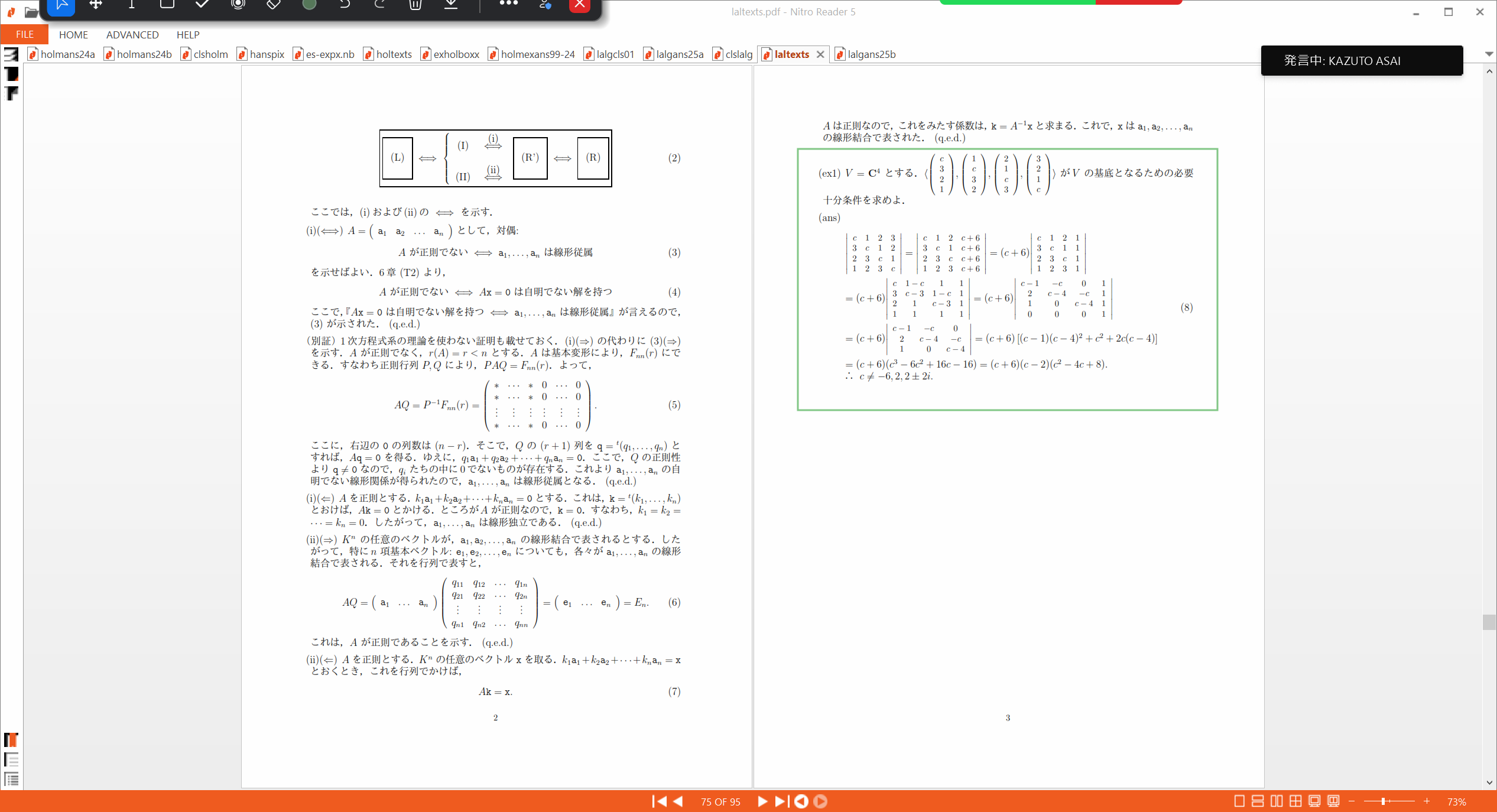
Task: Go to the first page
Action: [659, 801]
